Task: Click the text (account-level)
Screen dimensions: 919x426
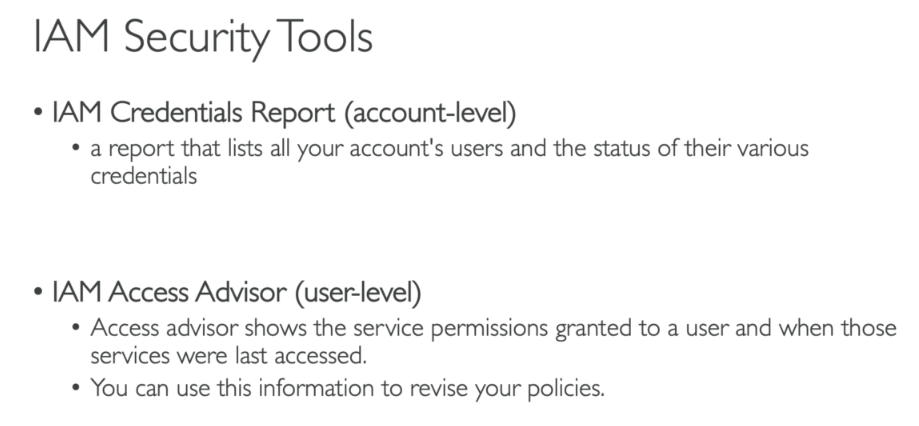Action: coord(430,113)
